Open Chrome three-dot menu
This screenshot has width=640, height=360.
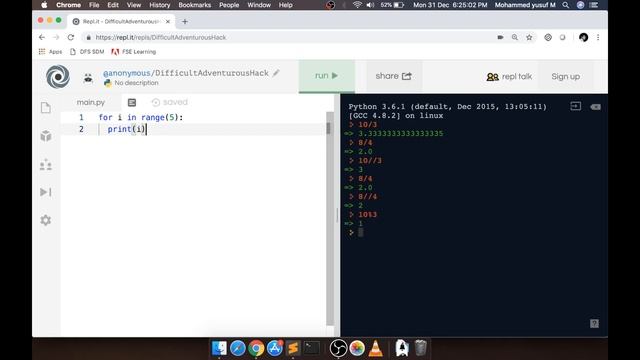[x=598, y=37]
